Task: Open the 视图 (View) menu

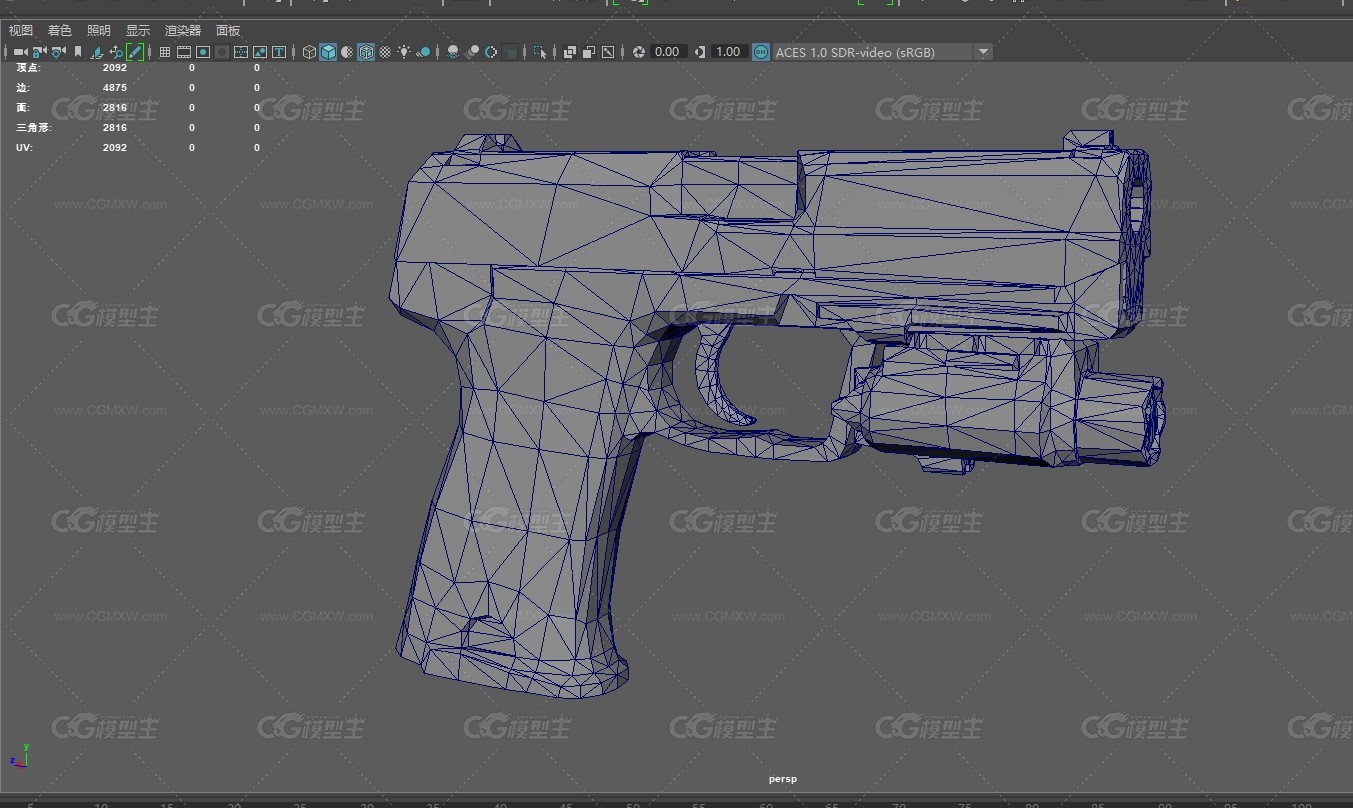Action: click(21, 31)
